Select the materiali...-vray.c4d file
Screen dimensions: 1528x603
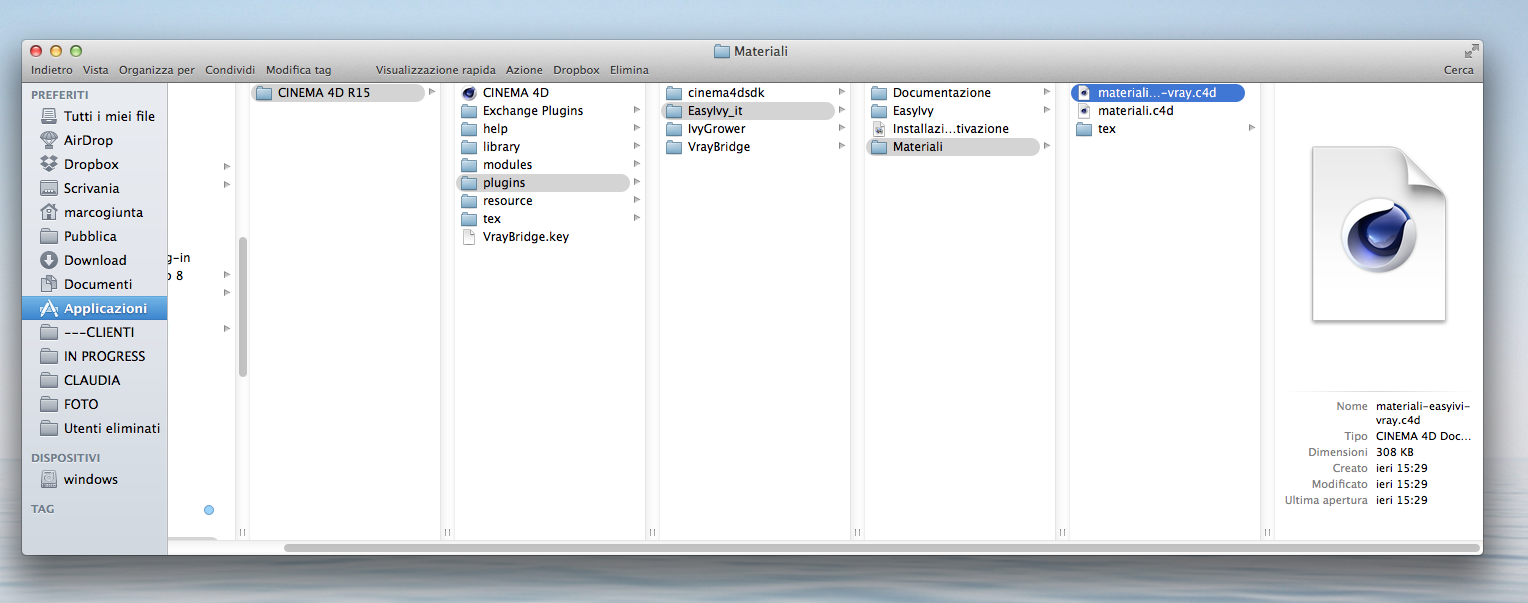point(1158,92)
